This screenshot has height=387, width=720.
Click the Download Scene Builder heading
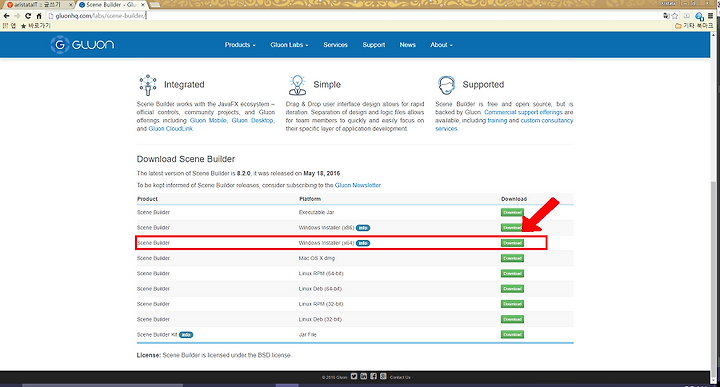(x=186, y=159)
